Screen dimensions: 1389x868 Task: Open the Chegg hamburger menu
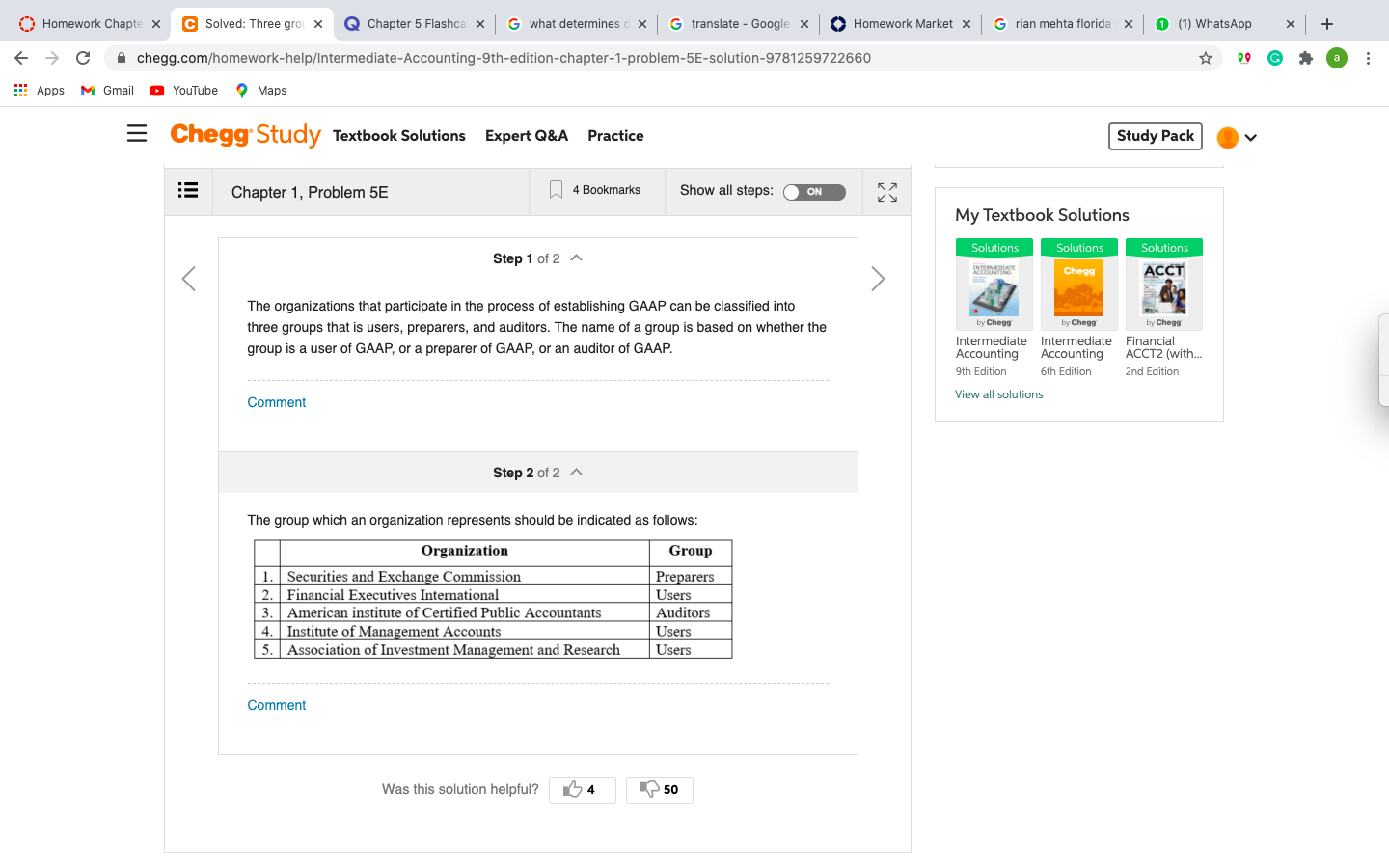137,134
